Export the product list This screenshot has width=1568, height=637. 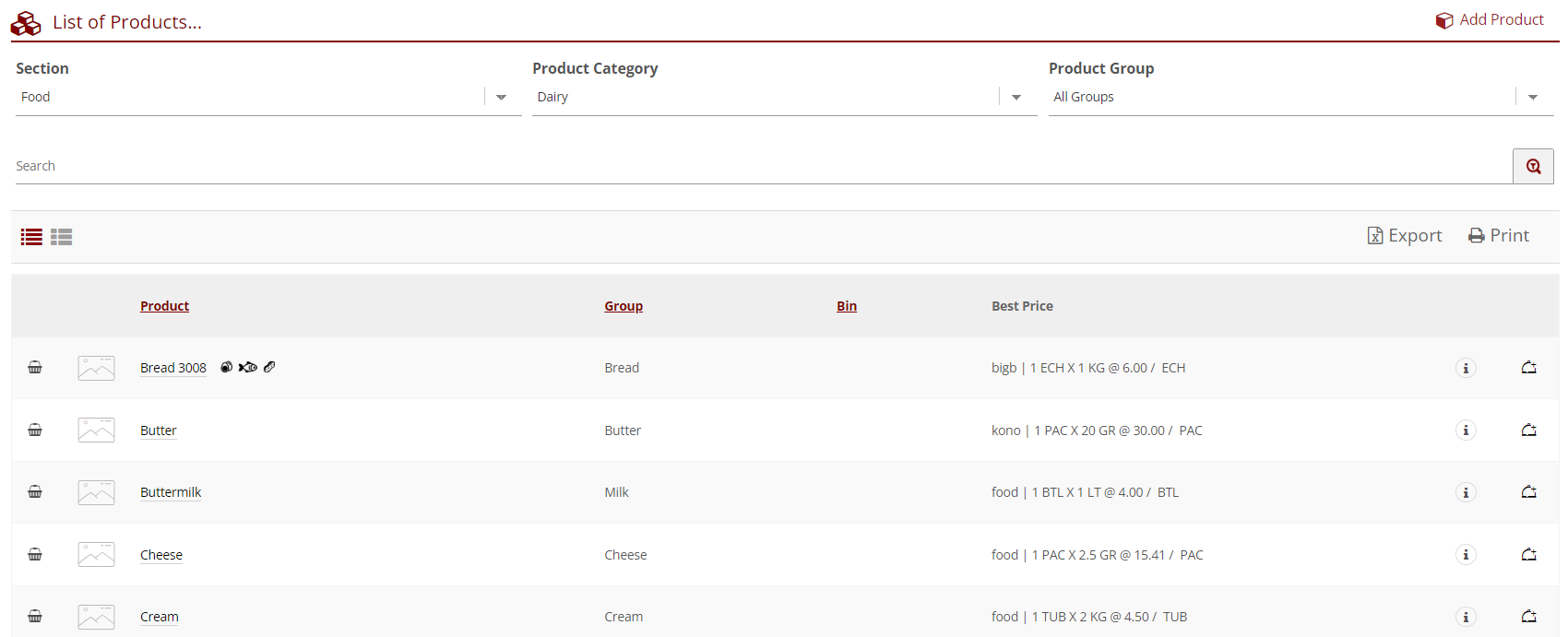pyautogui.click(x=1405, y=236)
